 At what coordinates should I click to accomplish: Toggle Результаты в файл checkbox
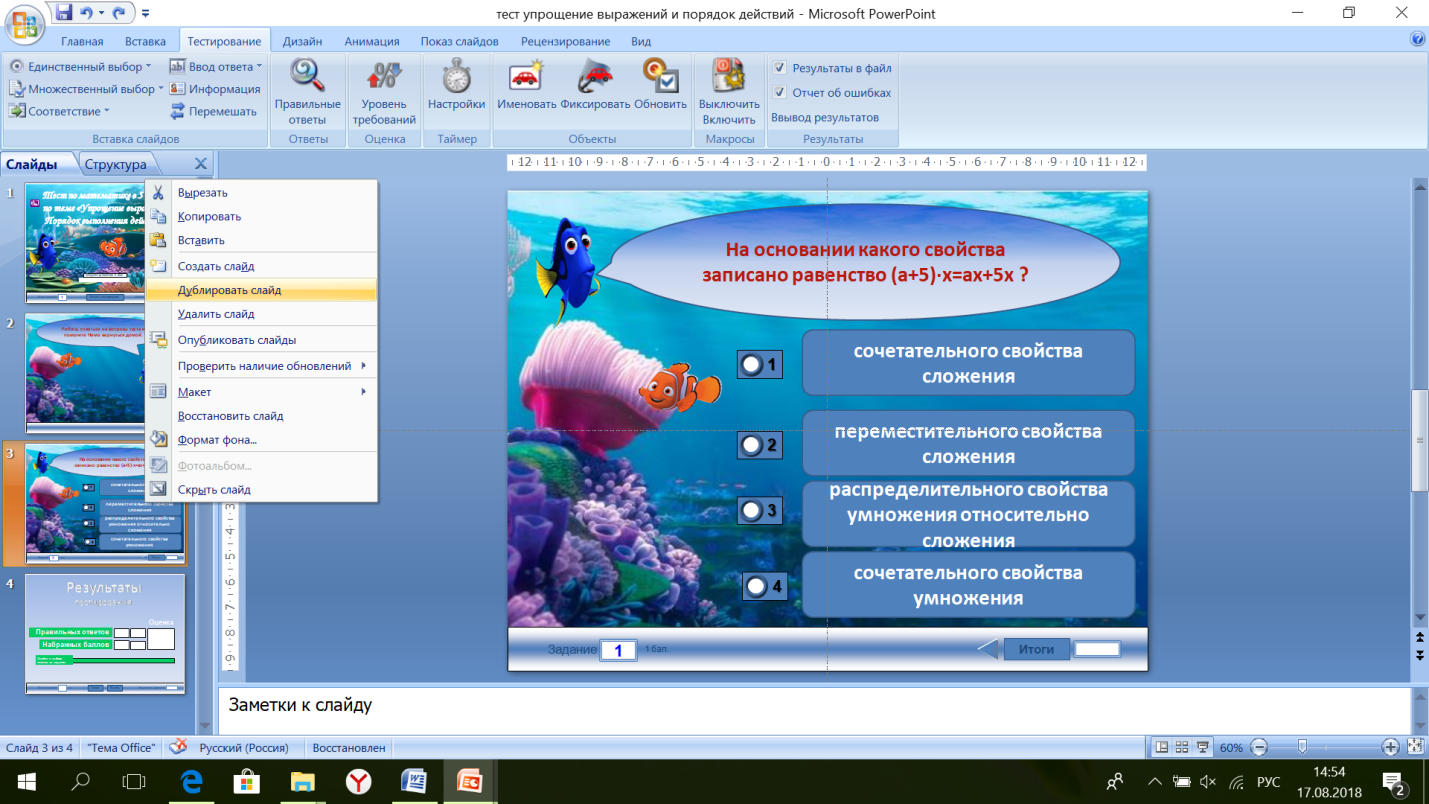tap(781, 68)
